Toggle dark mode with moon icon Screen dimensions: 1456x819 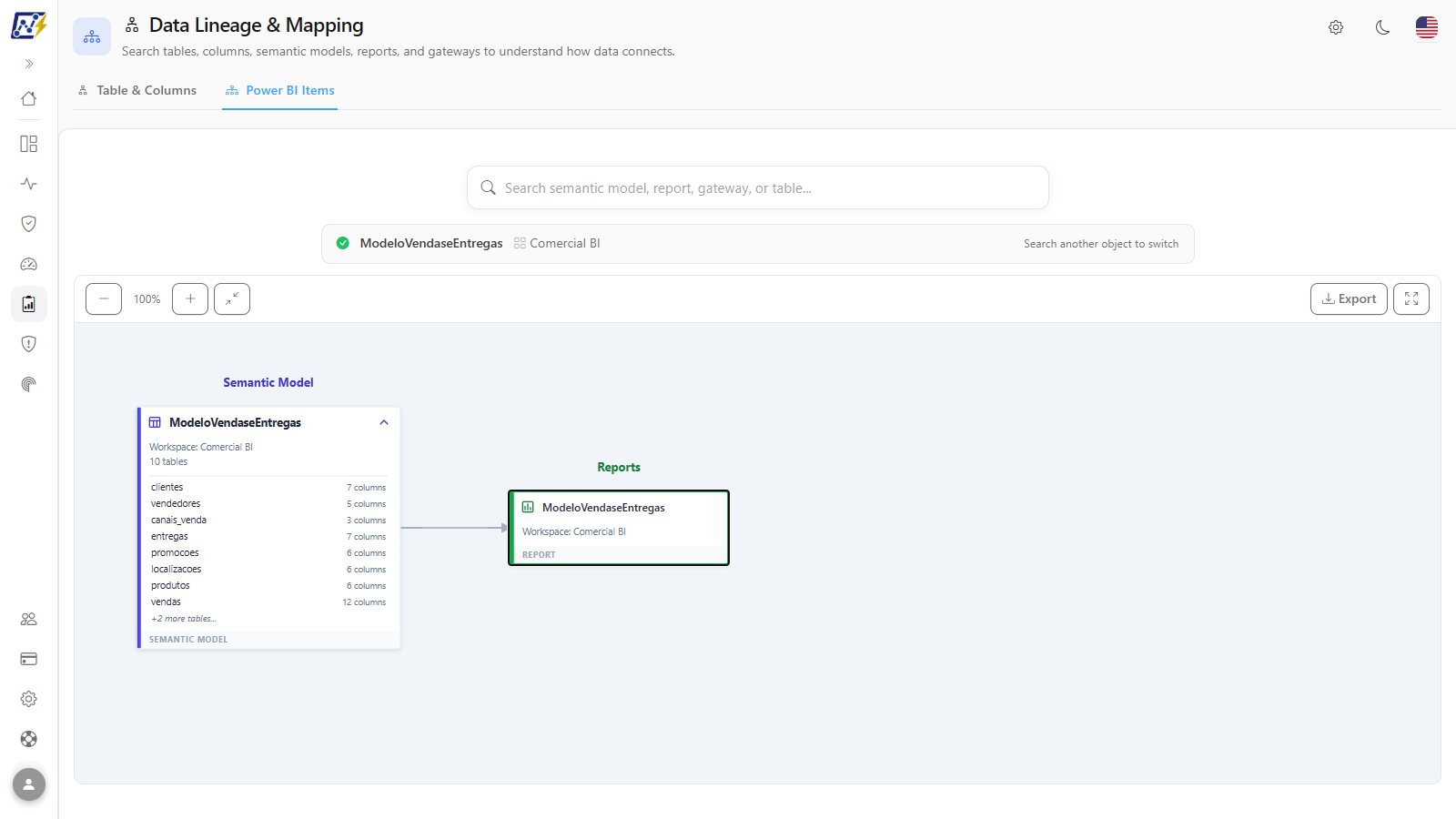(1382, 27)
